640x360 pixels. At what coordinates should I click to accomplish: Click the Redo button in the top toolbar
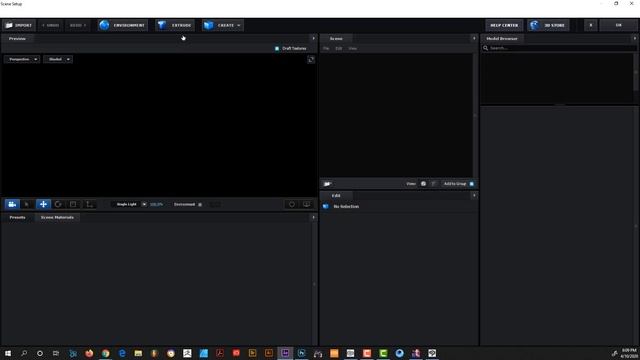pos(78,25)
